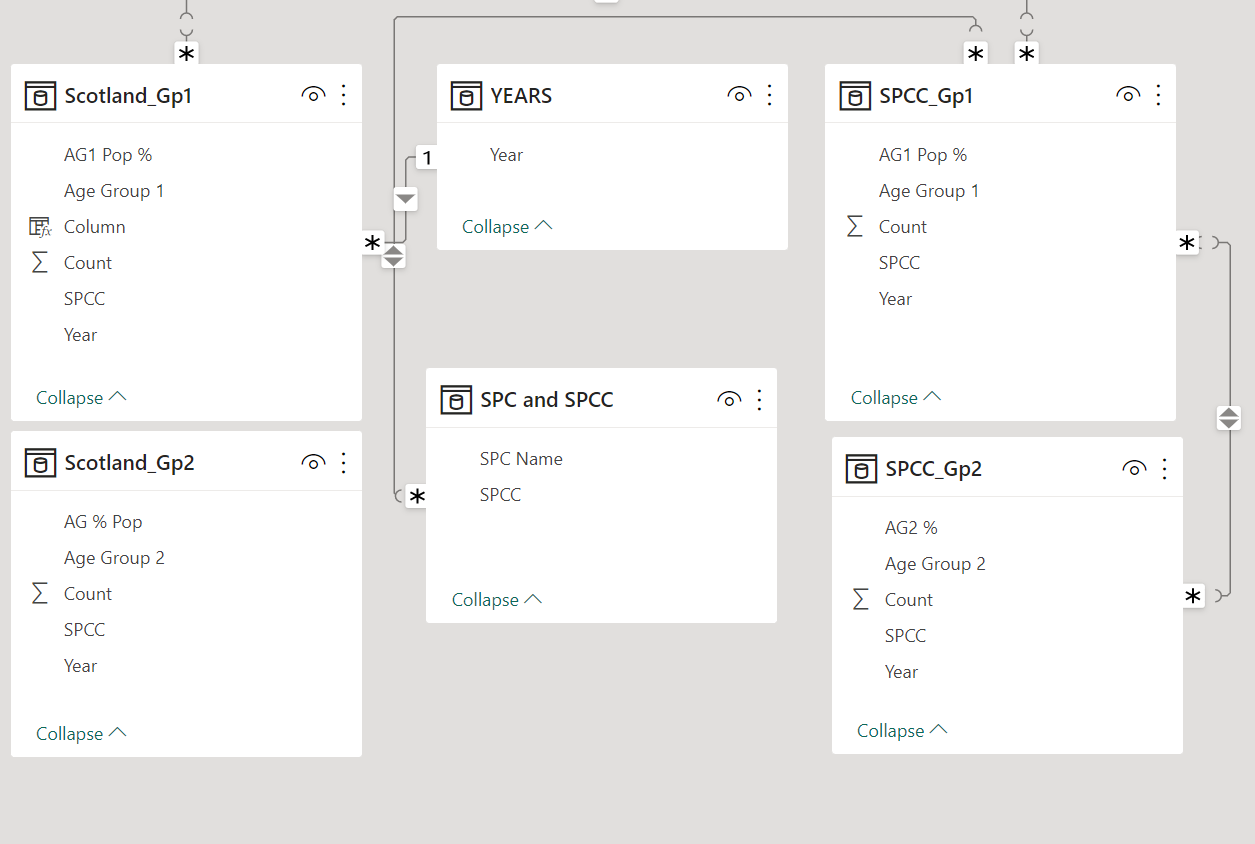The width and height of the screenshot is (1255, 844).
Task: Collapse the YEARS table card
Action: tap(508, 227)
